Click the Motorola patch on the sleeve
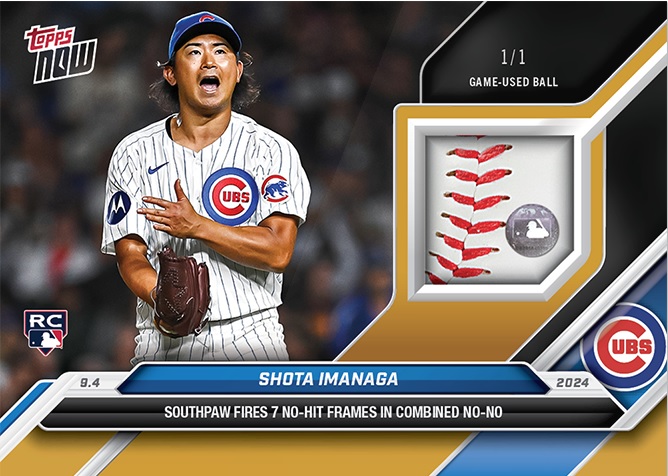 point(118,208)
